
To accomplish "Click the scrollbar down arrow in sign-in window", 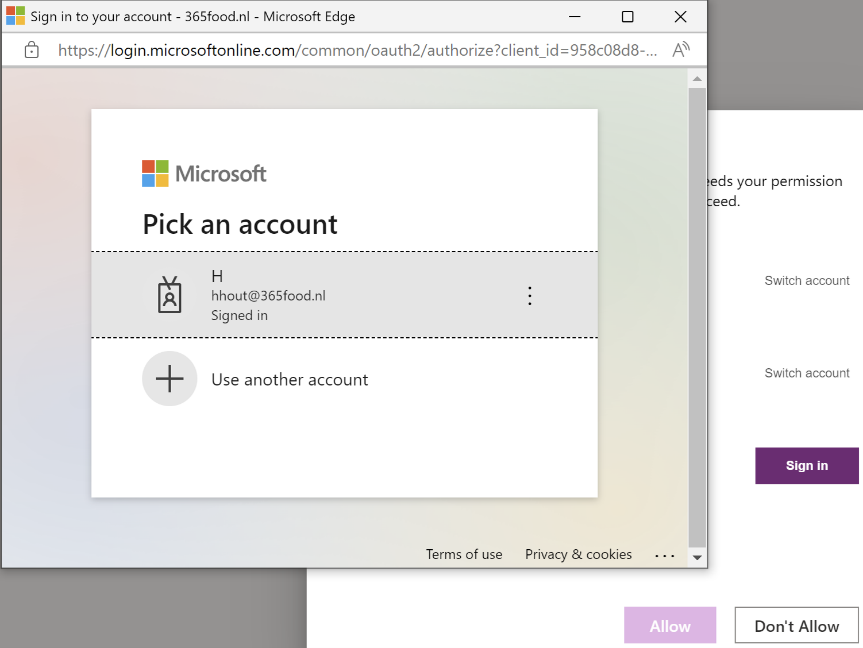I will point(697,557).
